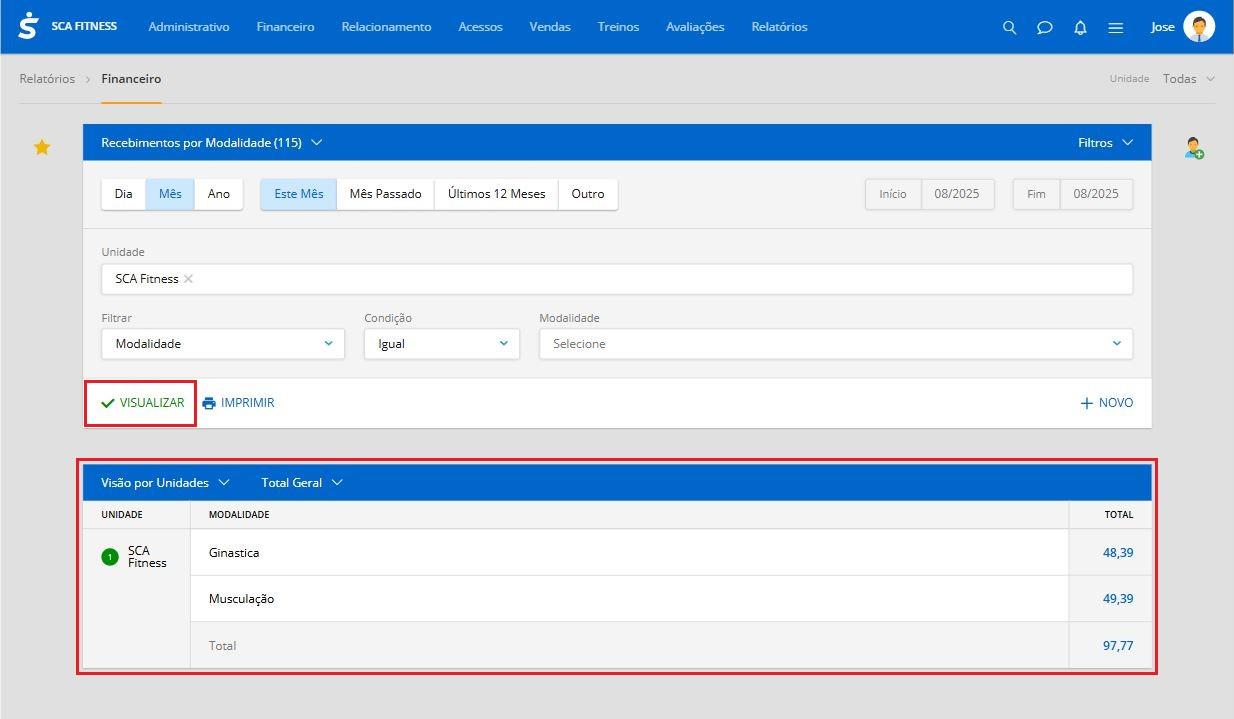Choose the Este Mês range
The image size is (1234, 719).
coord(299,194)
